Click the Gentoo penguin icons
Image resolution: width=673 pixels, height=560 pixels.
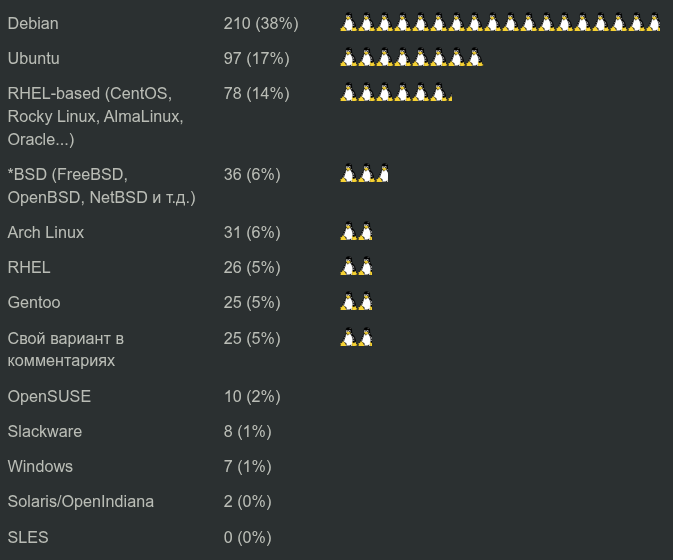click(x=356, y=302)
